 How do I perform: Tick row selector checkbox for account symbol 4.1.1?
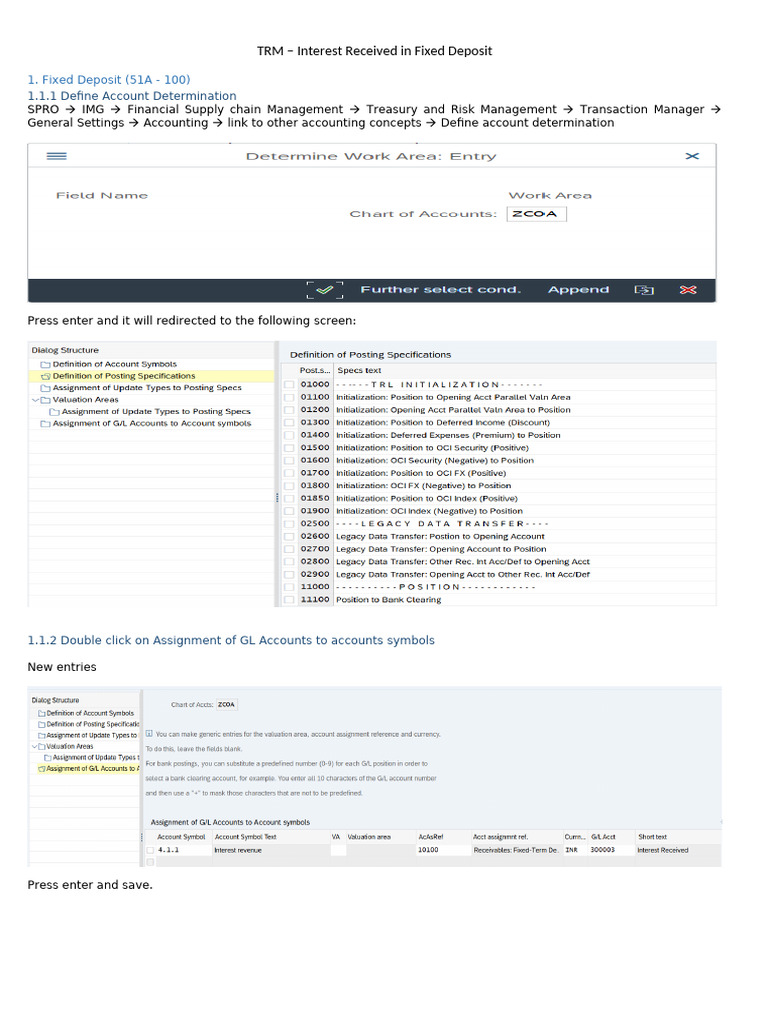[x=150, y=850]
